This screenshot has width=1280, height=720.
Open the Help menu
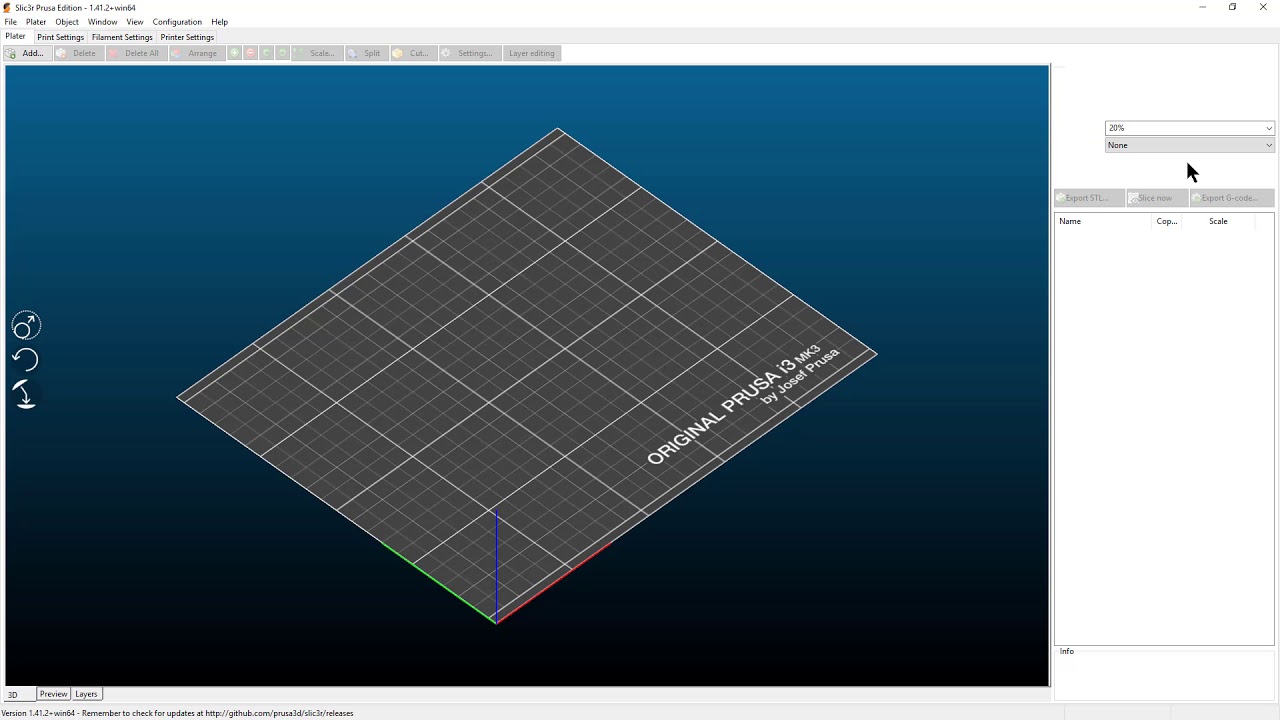[x=220, y=22]
